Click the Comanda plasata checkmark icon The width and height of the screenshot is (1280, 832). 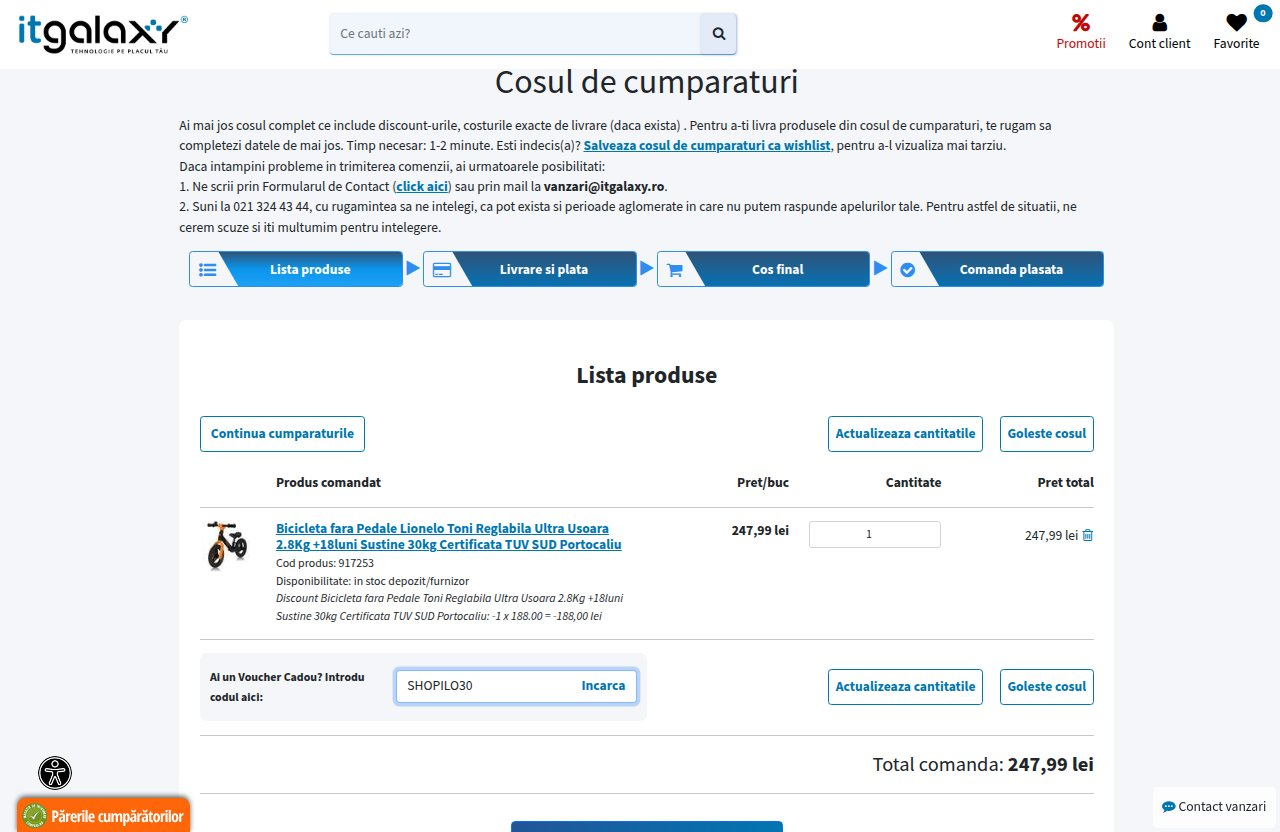pos(908,269)
